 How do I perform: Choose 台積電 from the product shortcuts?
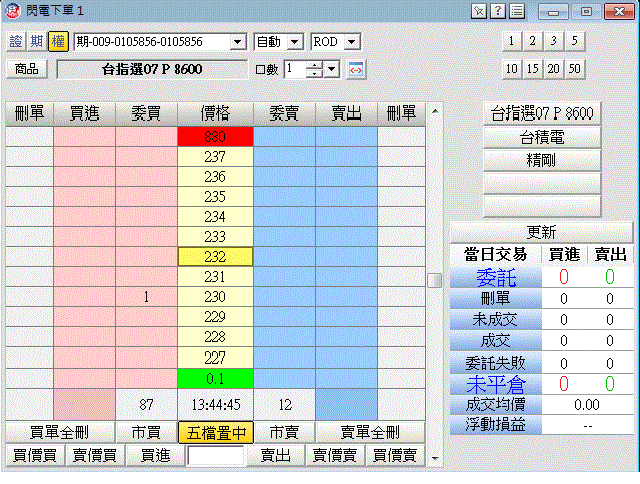[543, 136]
